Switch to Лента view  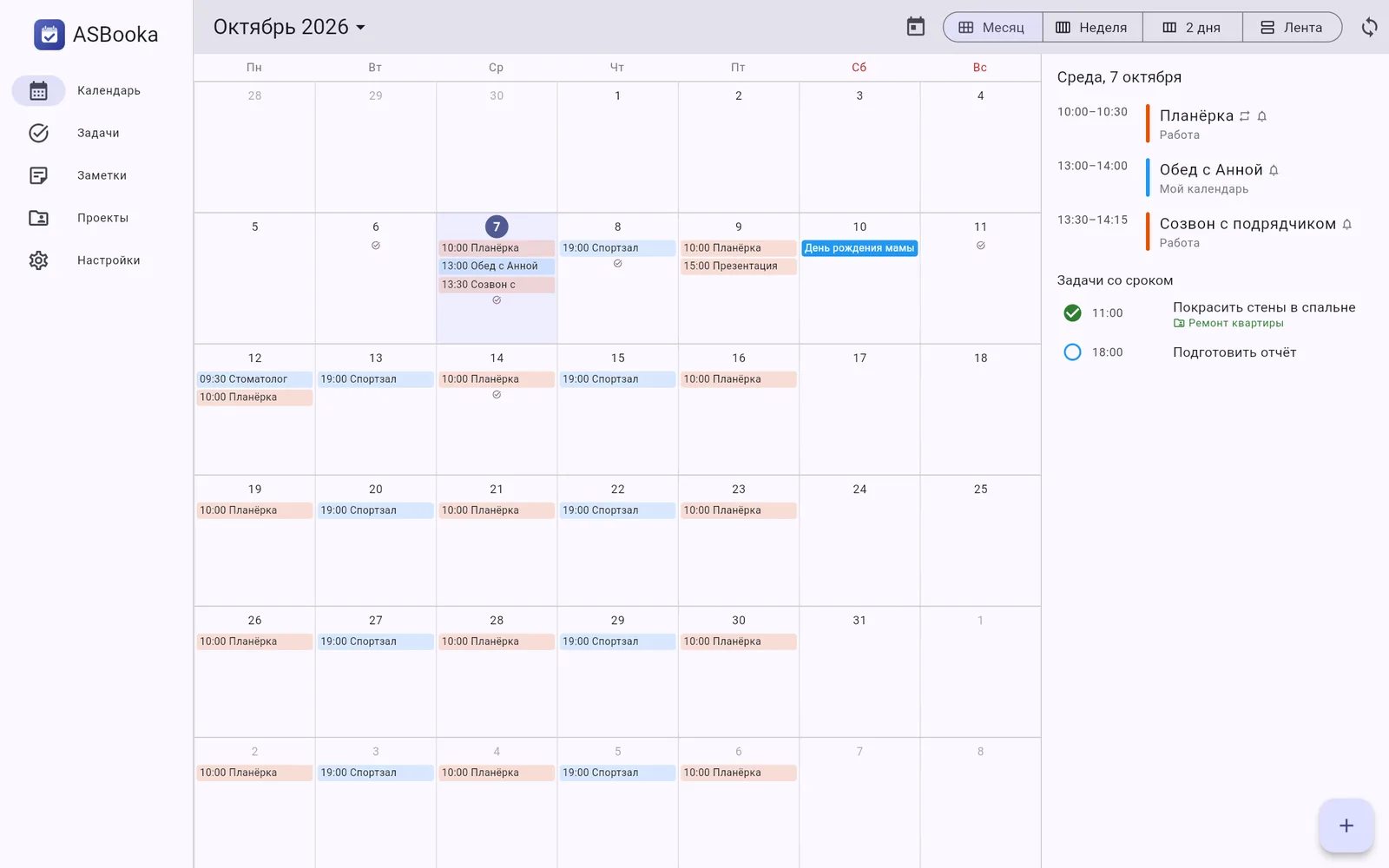[1292, 28]
